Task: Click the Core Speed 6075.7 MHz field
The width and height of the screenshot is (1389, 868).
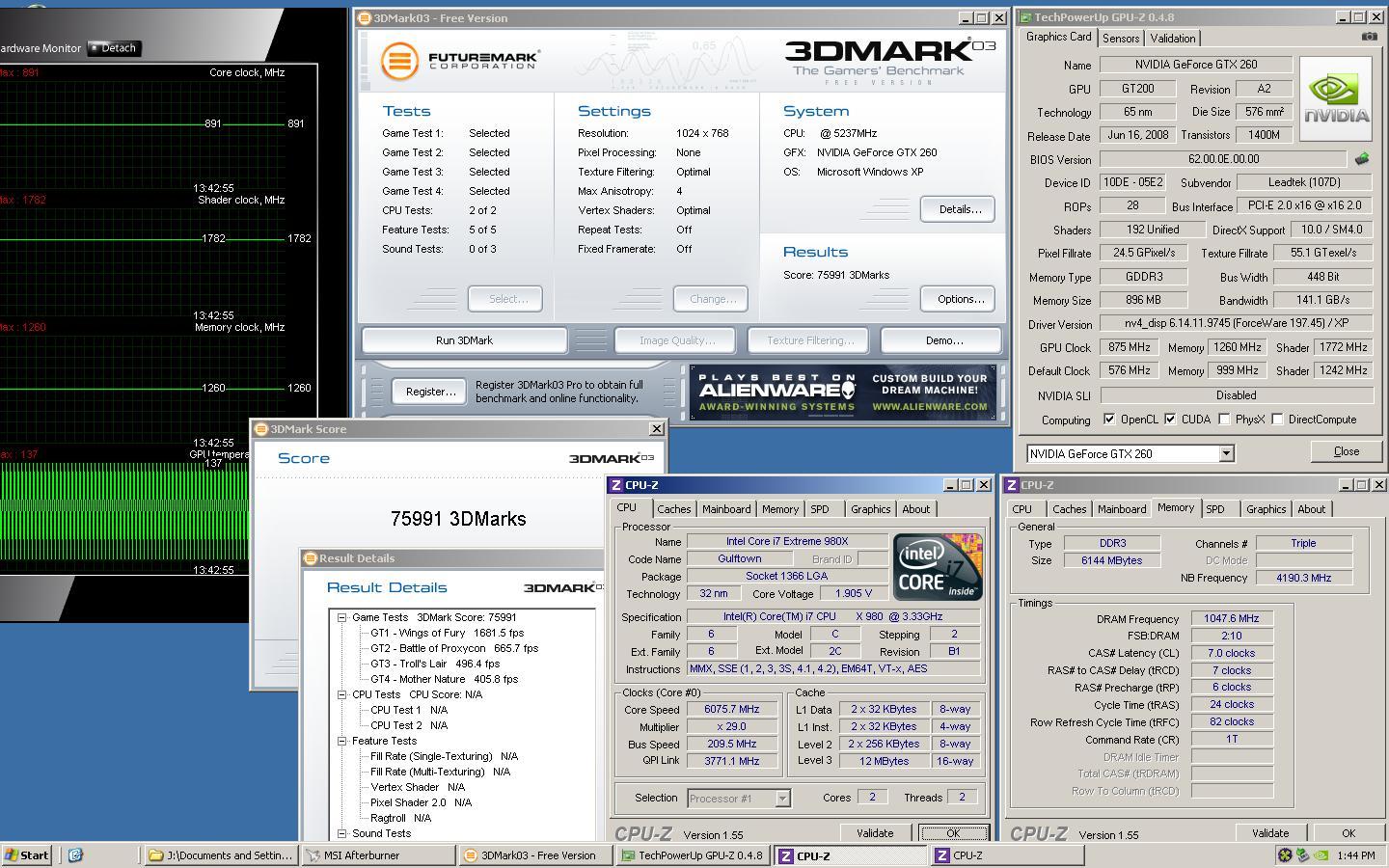Action: [x=731, y=709]
